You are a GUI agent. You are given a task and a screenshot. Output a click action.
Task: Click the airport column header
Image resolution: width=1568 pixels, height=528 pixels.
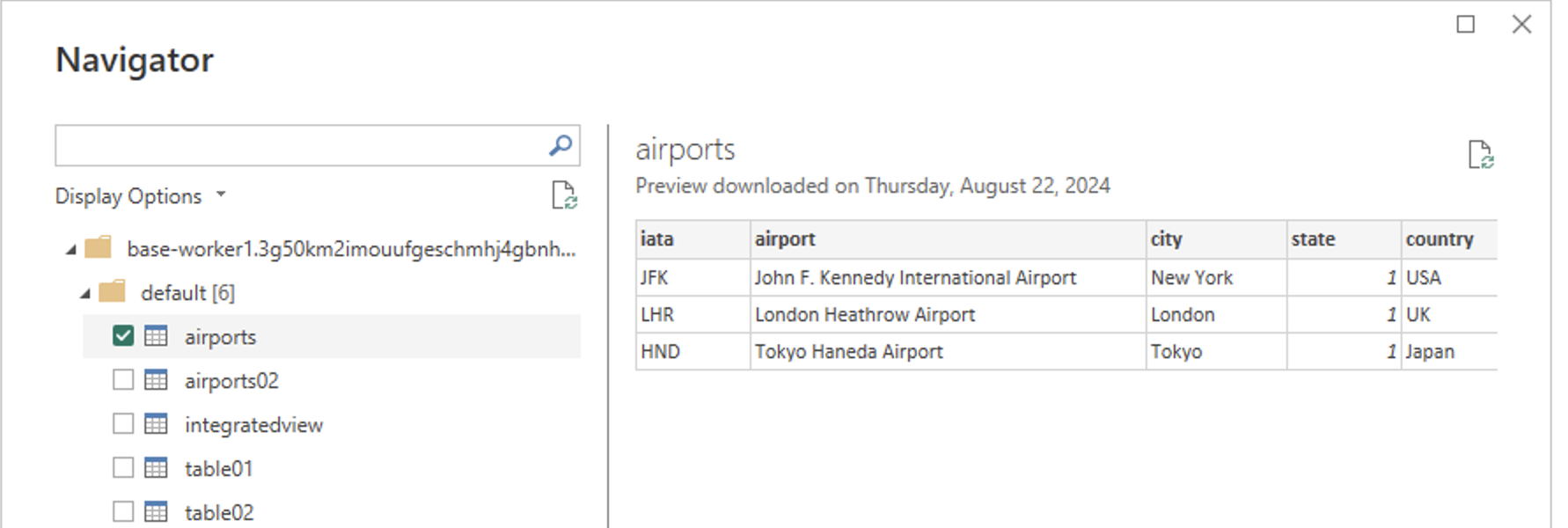click(785, 239)
